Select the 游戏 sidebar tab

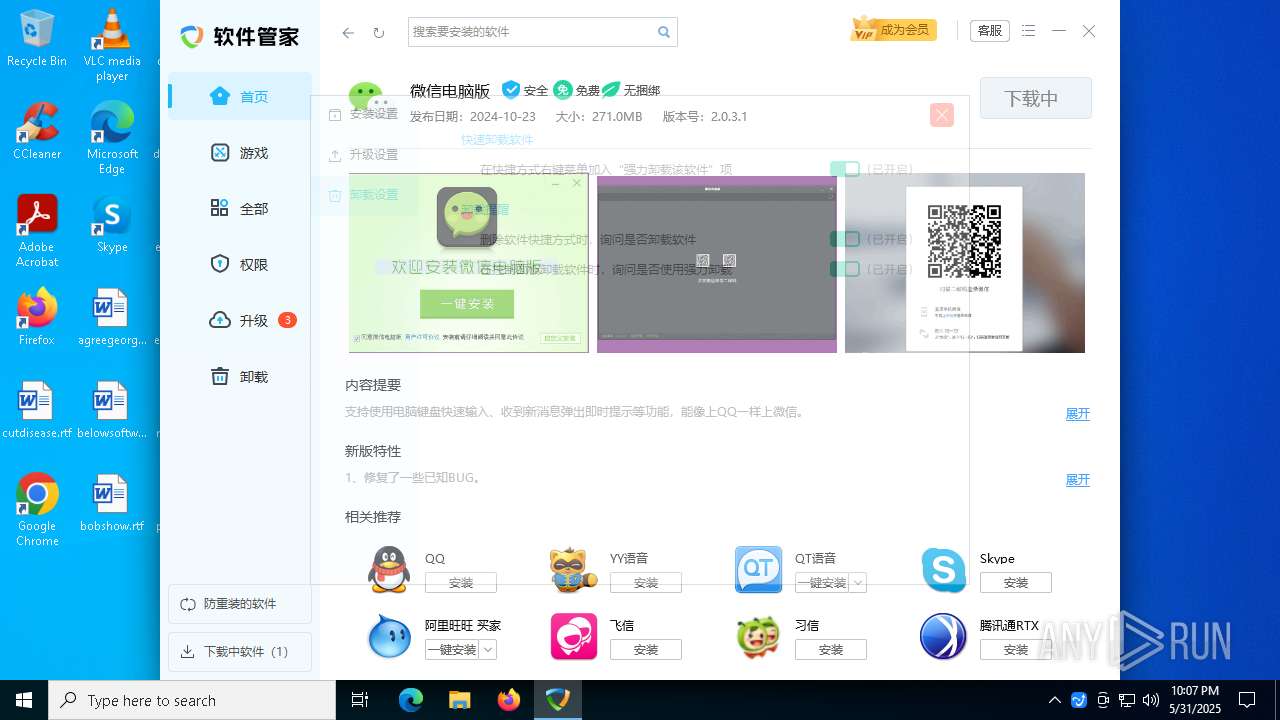(x=240, y=153)
